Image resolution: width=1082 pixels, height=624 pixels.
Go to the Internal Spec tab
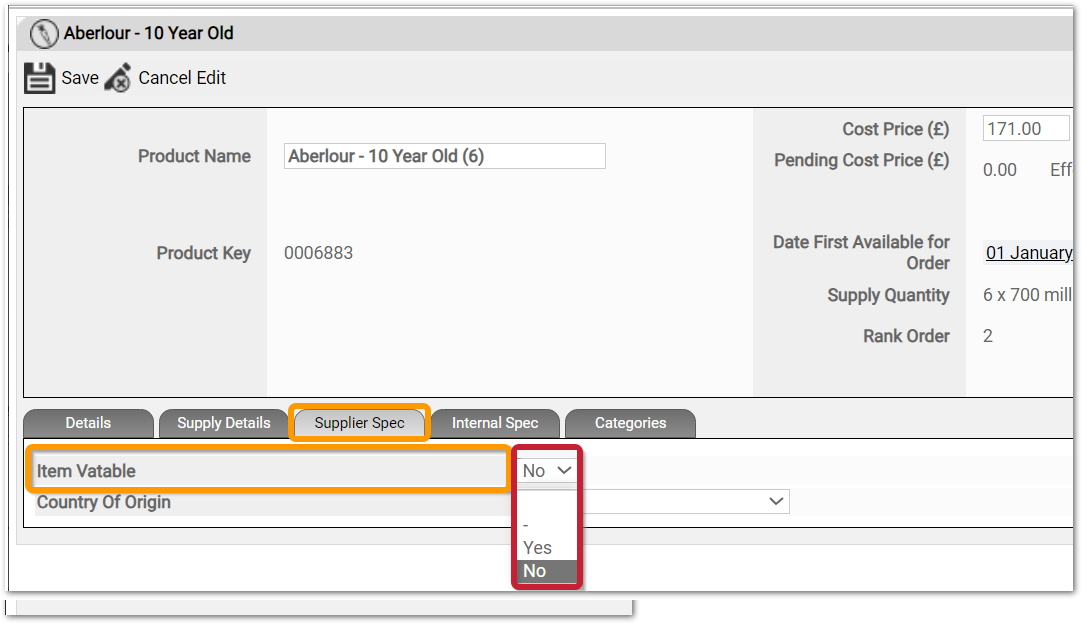[495, 423]
